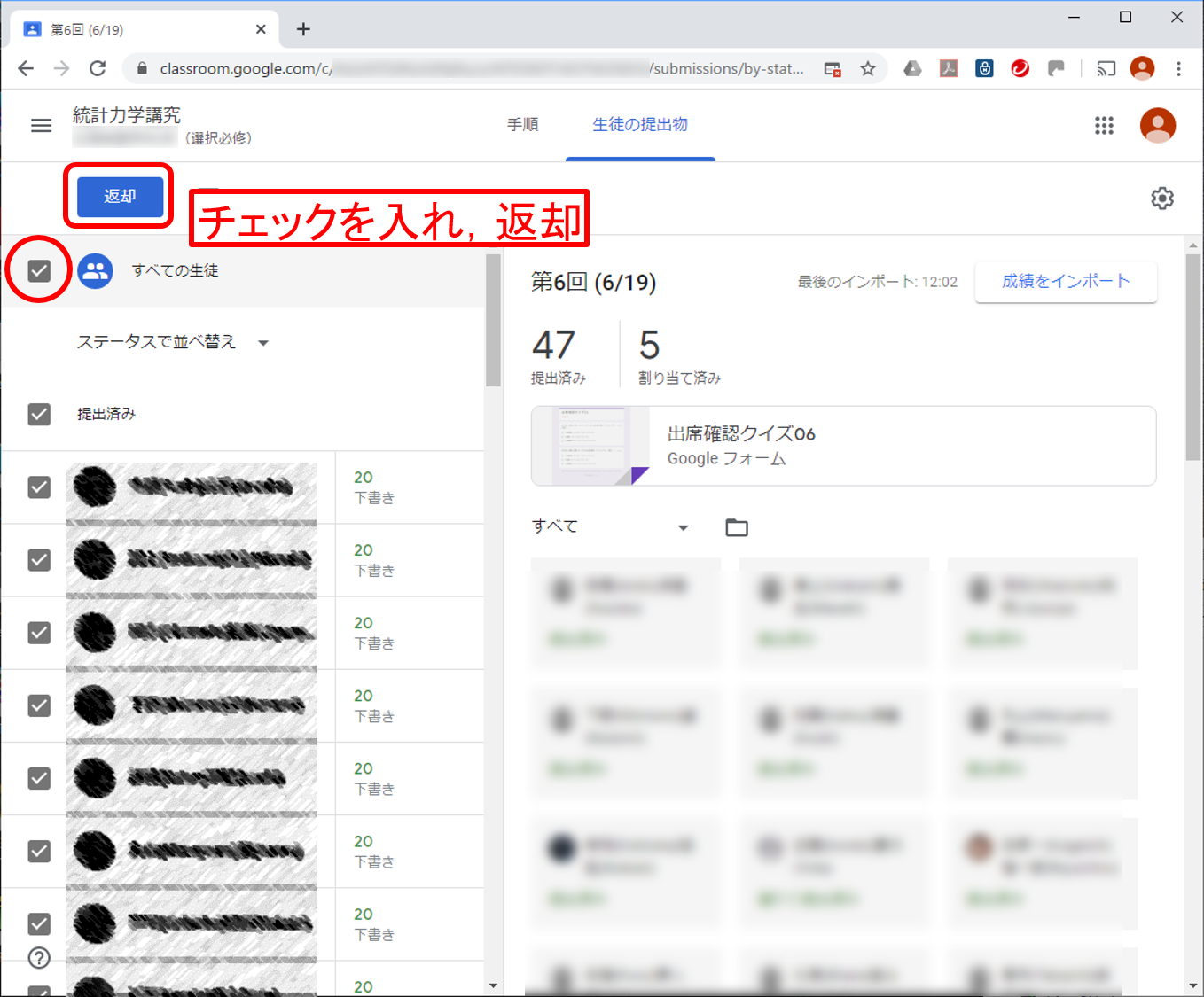The width and height of the screenshot is (1204, 997).
Task: Click the second student's grade 20 下書き
Action: pyautogui.click(x=374, y=560)
